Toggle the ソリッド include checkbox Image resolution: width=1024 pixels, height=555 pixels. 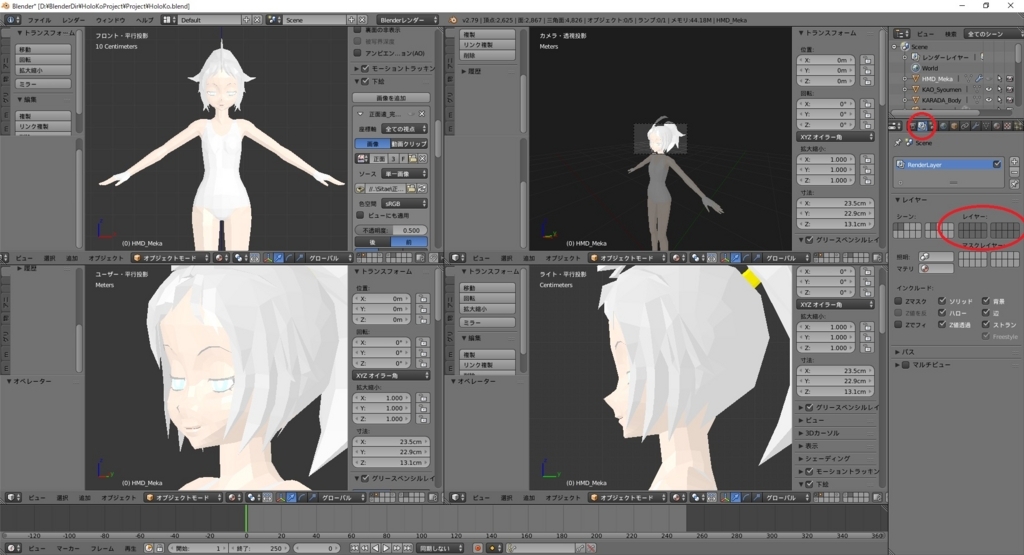[942, 301]
